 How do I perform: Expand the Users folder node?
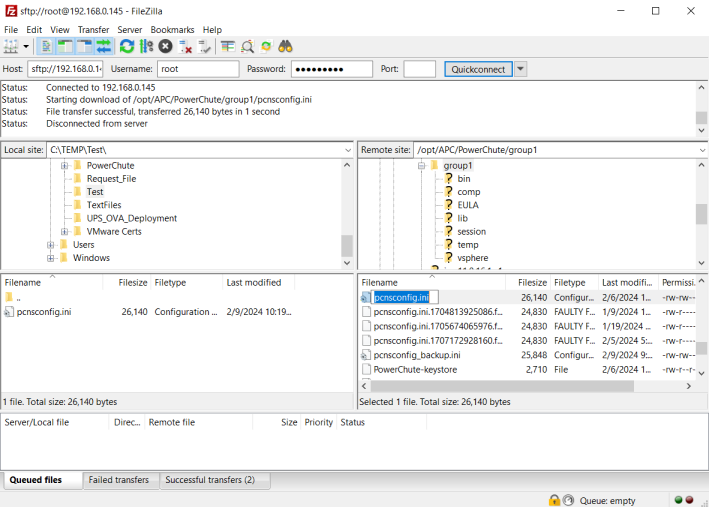[51, 245]
